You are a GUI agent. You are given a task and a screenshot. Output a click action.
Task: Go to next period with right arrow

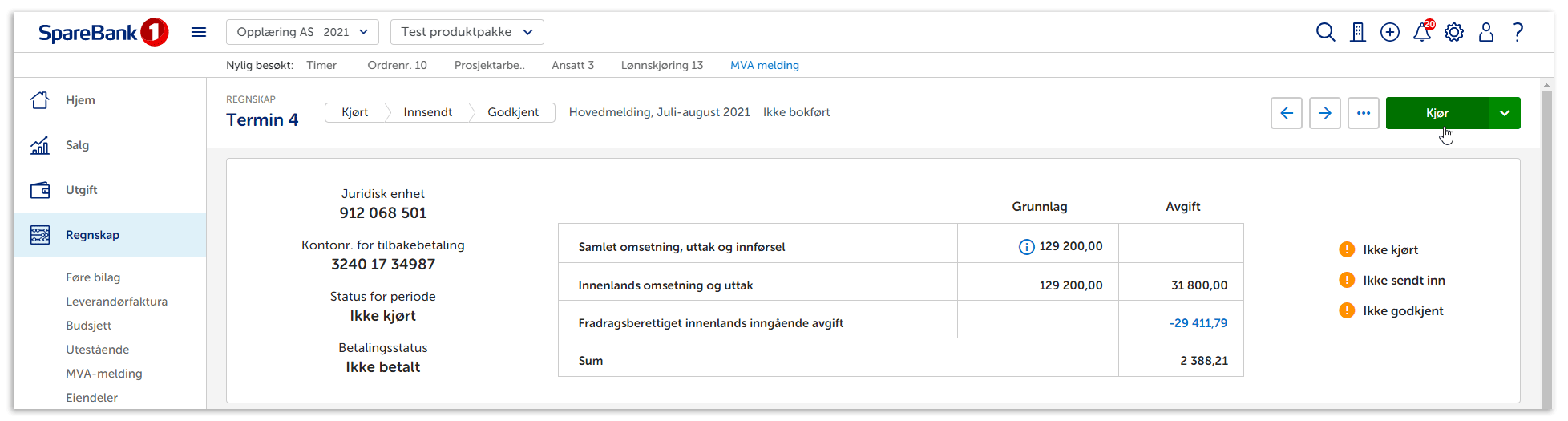(1324, 113)
